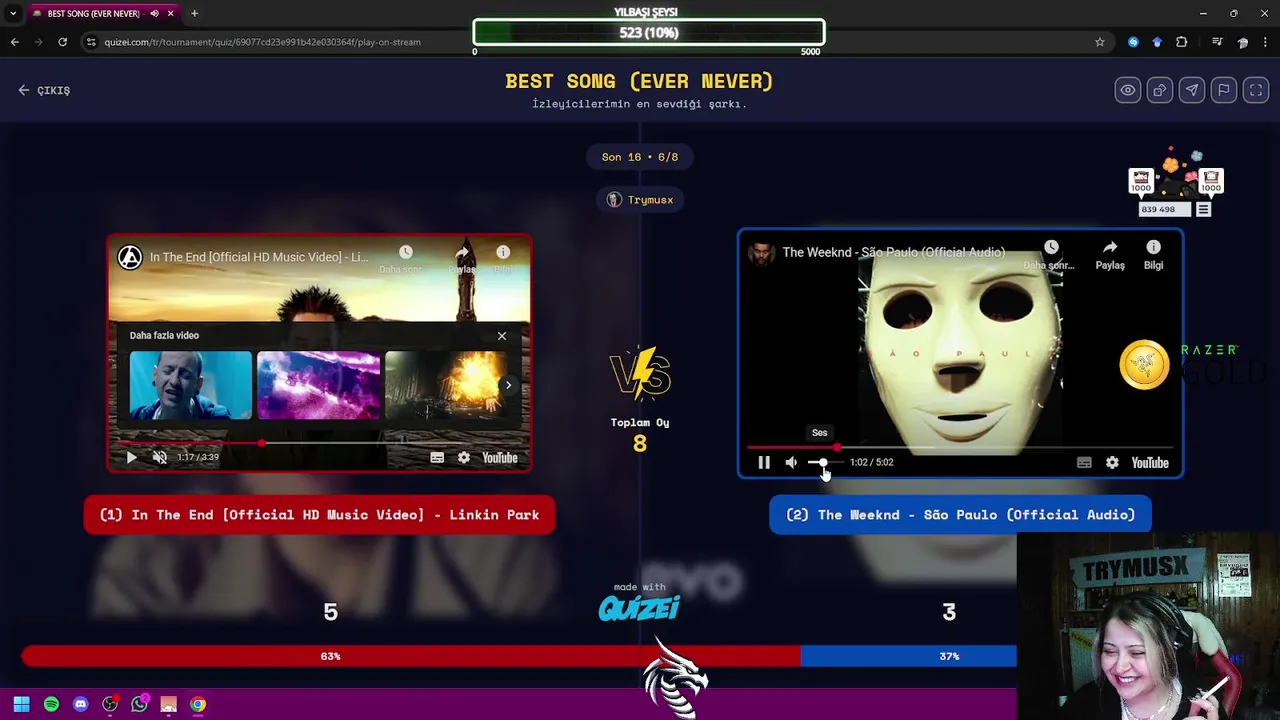Toggle subtitles on The Weeknd video

click(1084, 462)
